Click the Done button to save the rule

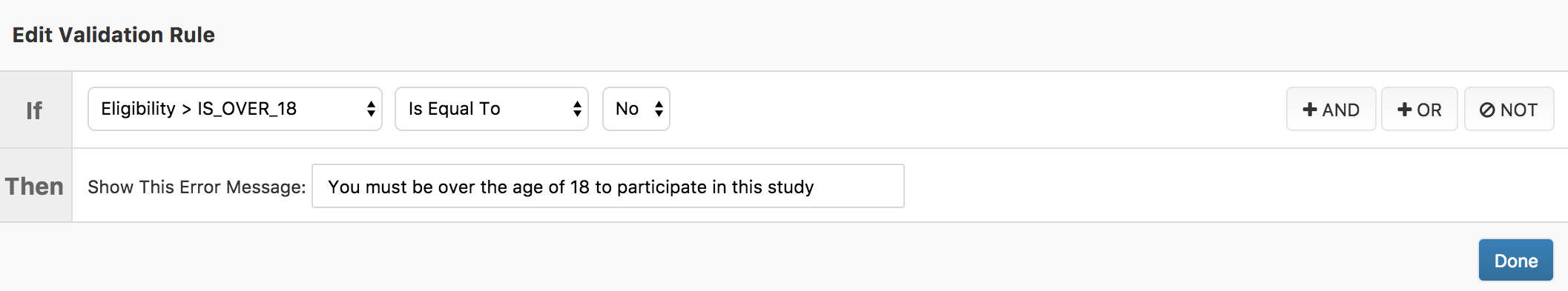point(1516,260)
